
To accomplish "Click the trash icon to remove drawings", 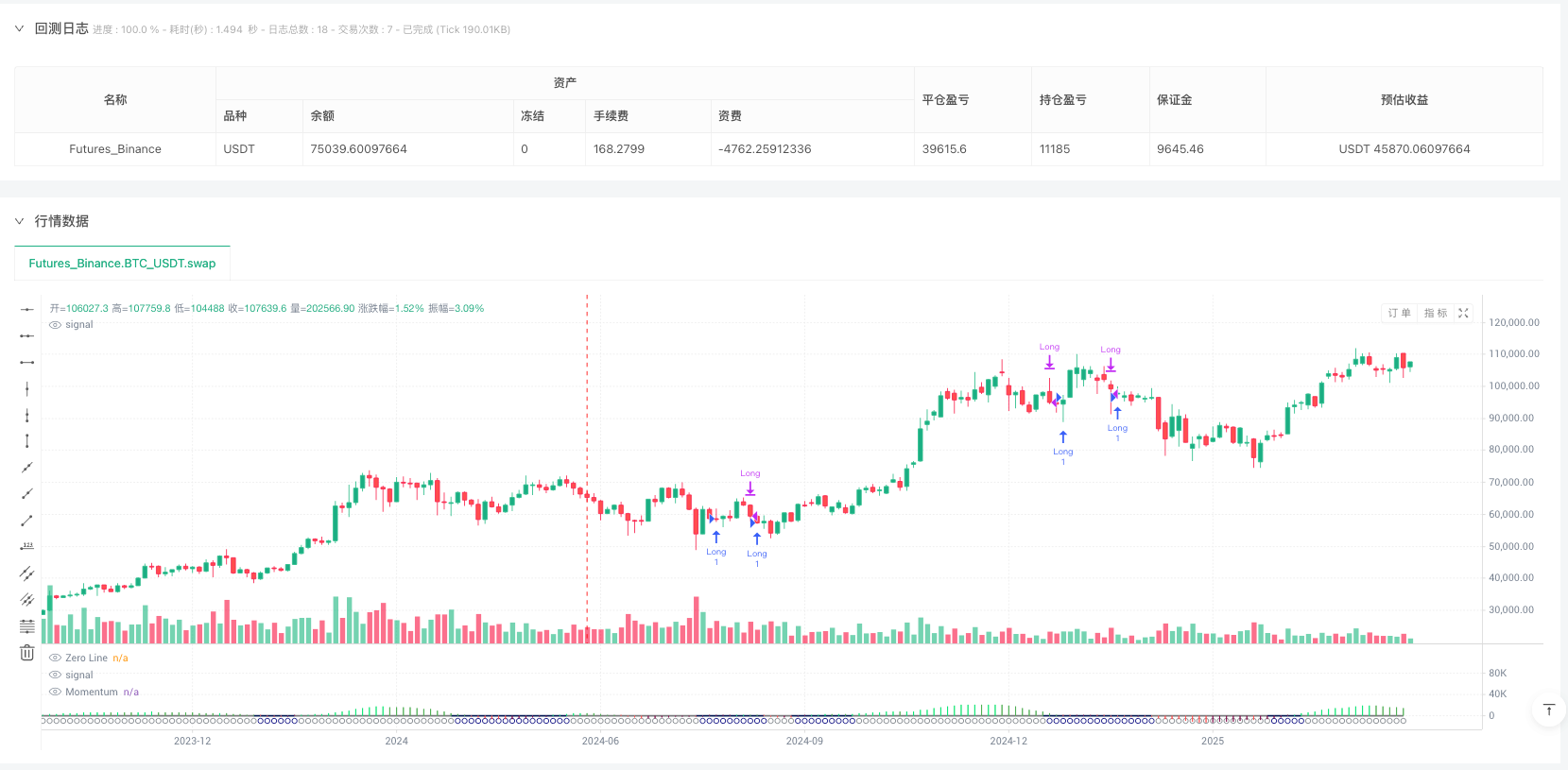I will tap(26, 653).
